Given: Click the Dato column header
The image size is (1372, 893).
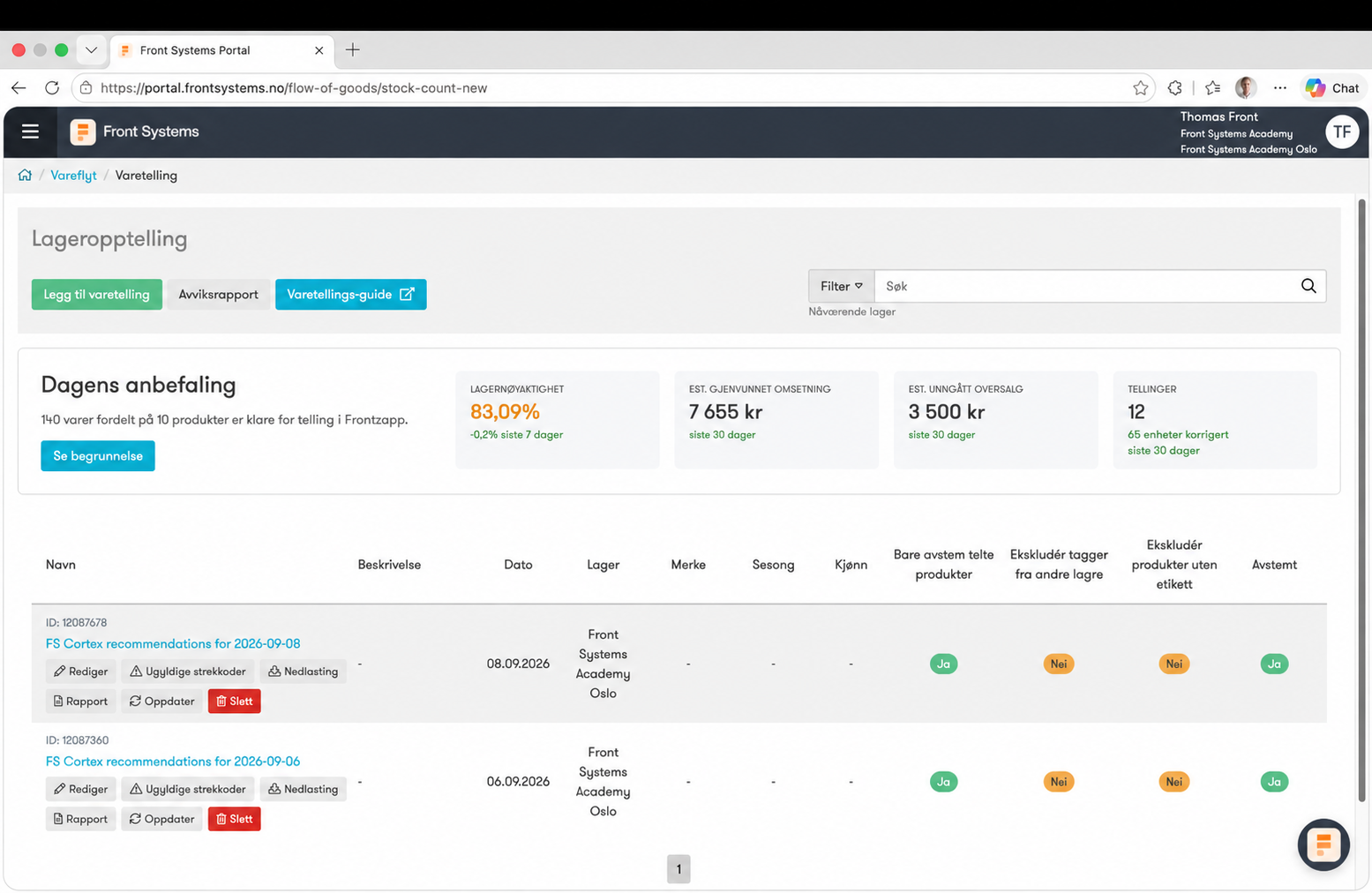Looking at the screenshot, I should [518, 565].
